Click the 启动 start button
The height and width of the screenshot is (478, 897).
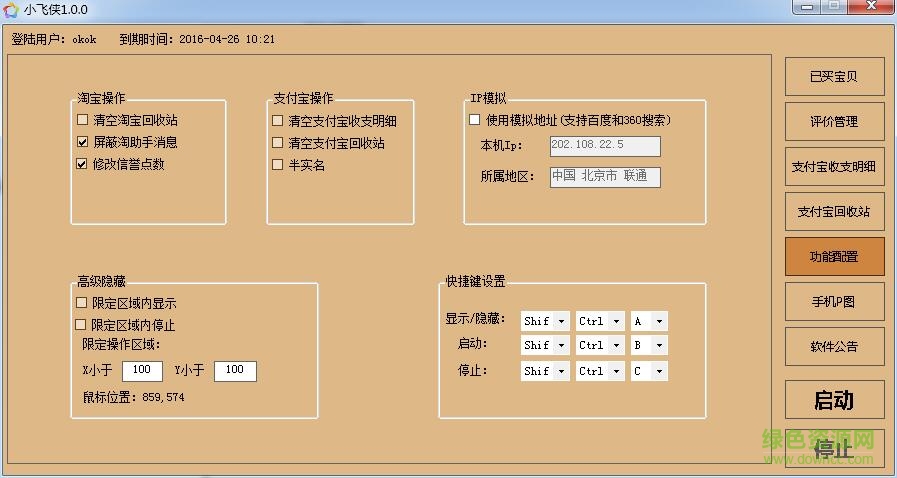pyautogui.click(x=835, y=400)
